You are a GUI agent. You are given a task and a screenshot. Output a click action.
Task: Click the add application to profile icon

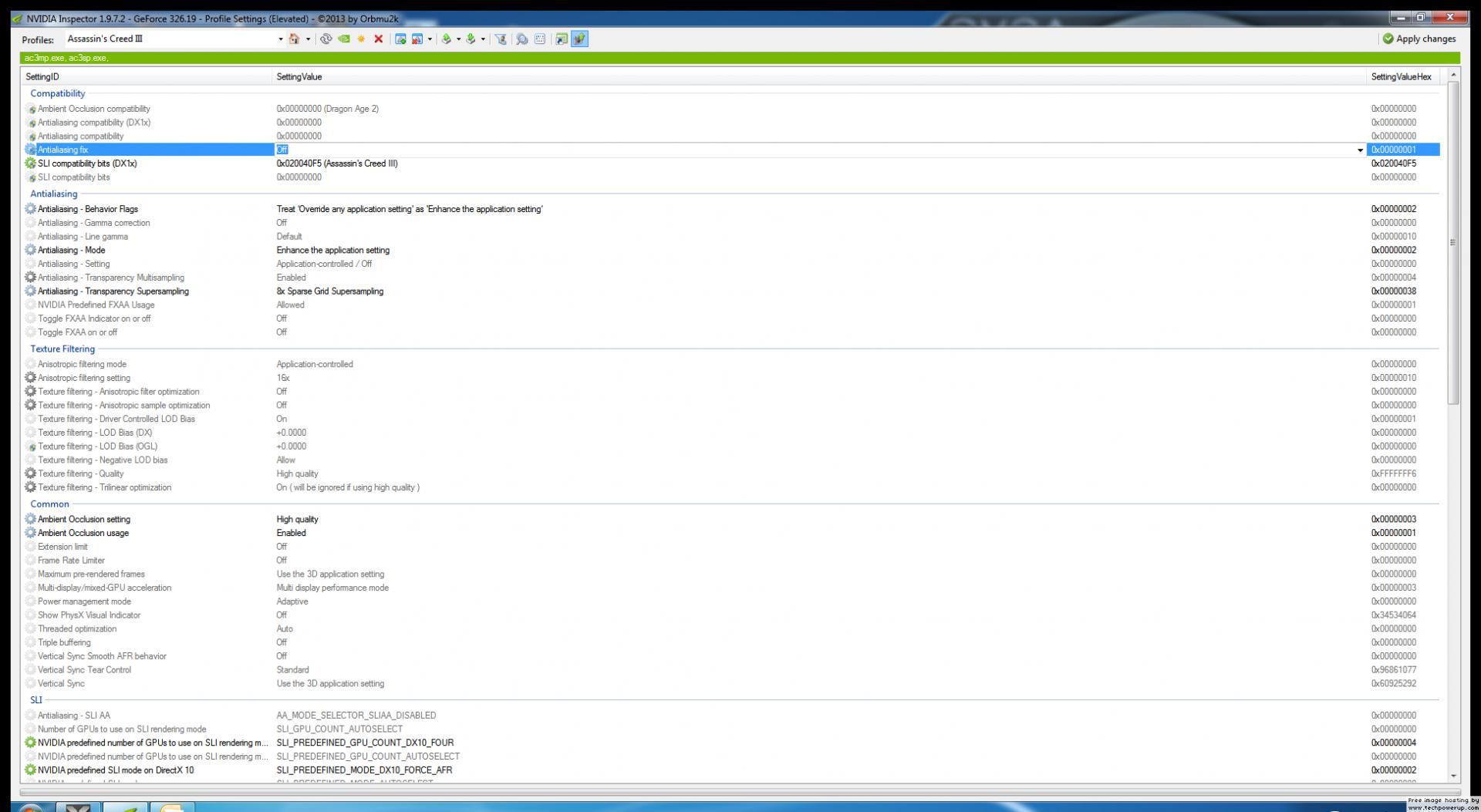click(x=400, y=39)
